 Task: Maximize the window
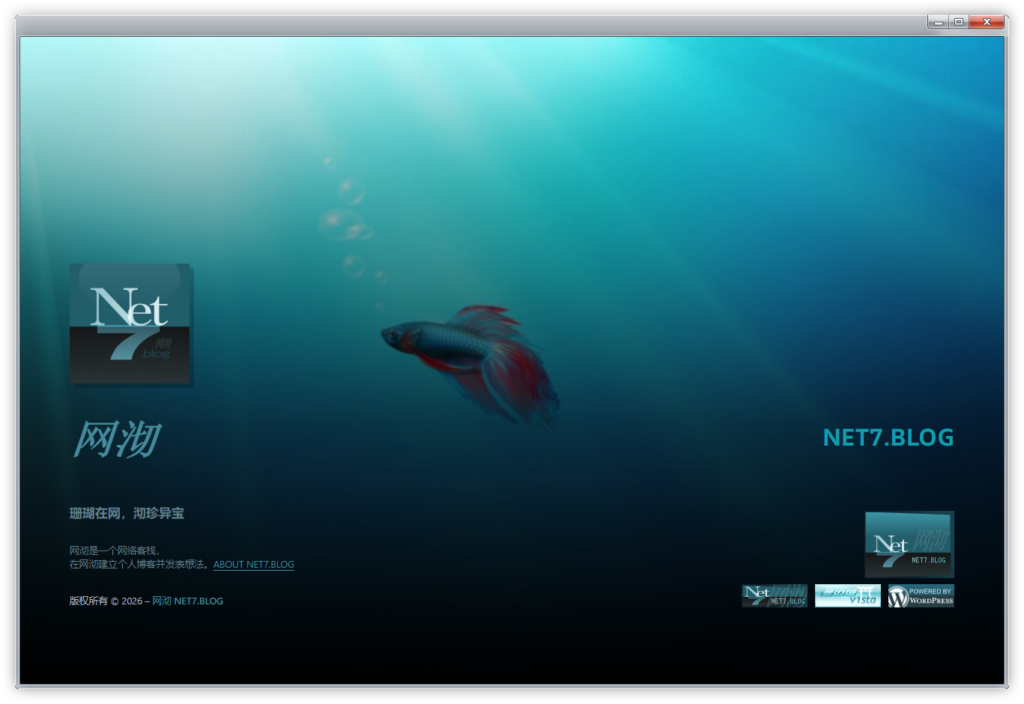coord(959,21)
